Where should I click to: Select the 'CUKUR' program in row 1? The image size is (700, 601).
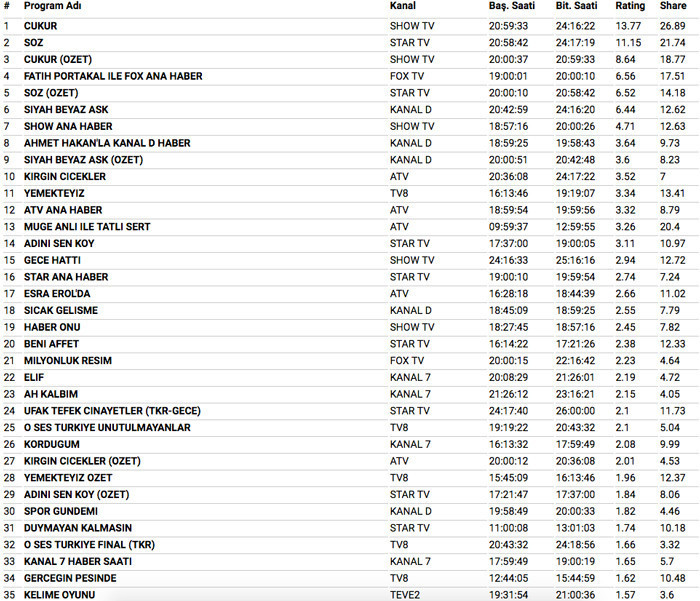click(x=41, y=26)
